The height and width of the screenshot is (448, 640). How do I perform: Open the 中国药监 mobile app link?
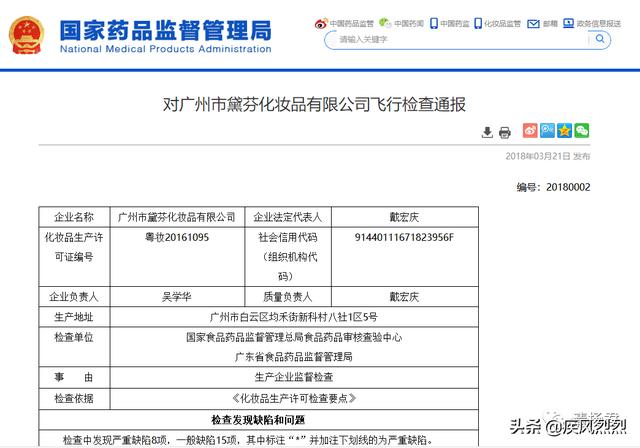click(450, 23)
